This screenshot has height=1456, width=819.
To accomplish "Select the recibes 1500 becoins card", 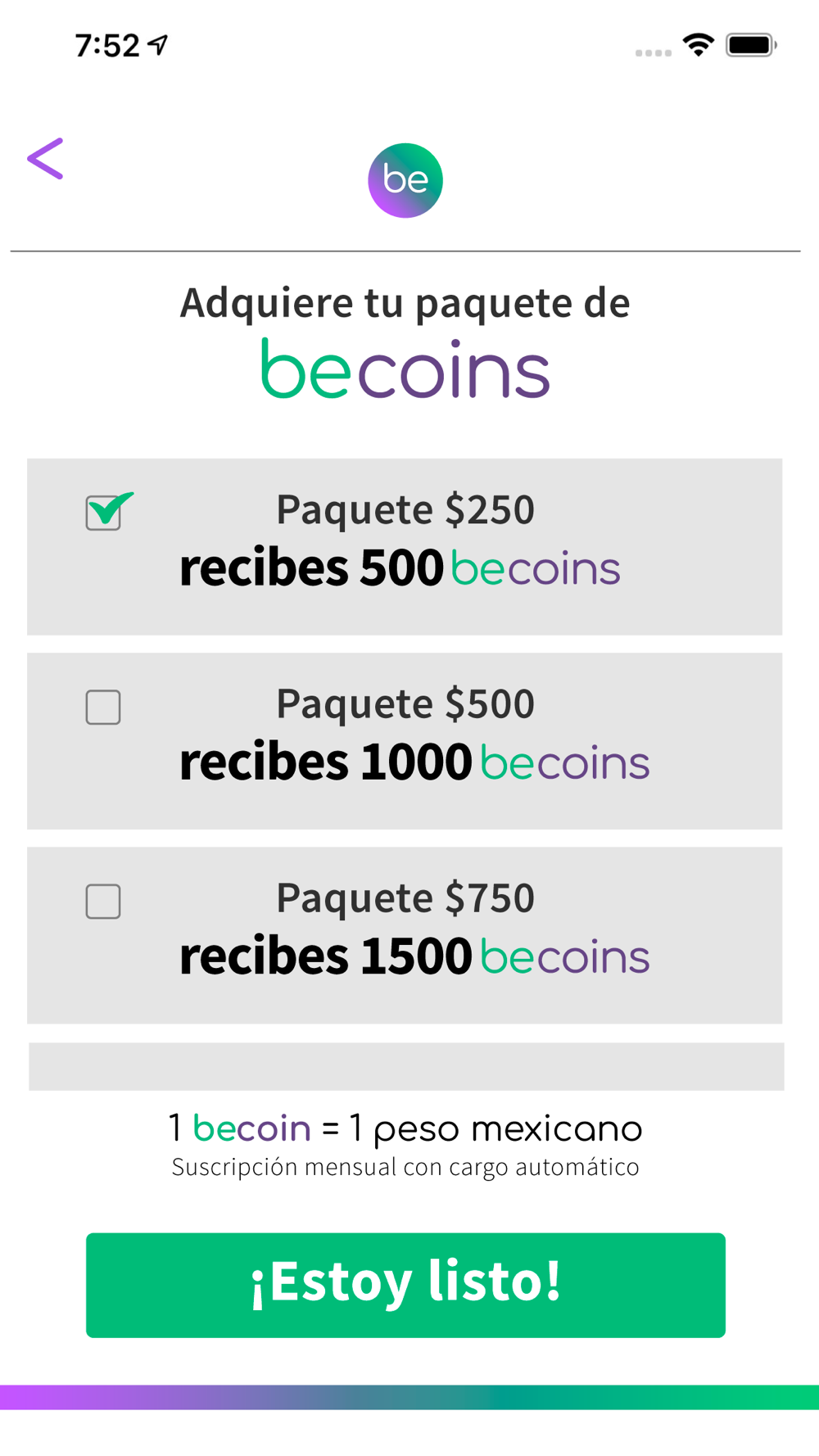I will pos(405,935).
